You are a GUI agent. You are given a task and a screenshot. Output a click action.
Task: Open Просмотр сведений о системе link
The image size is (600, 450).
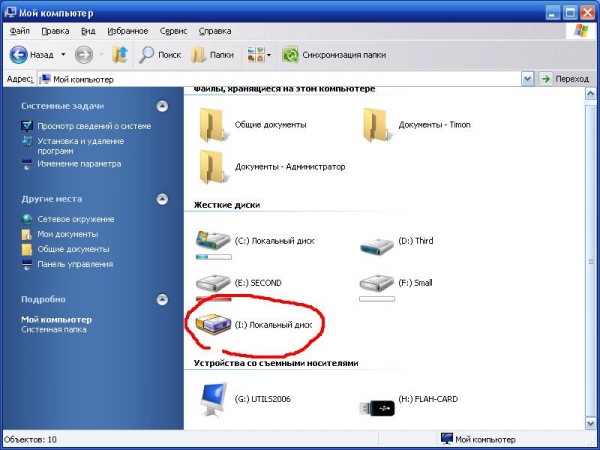94,126
